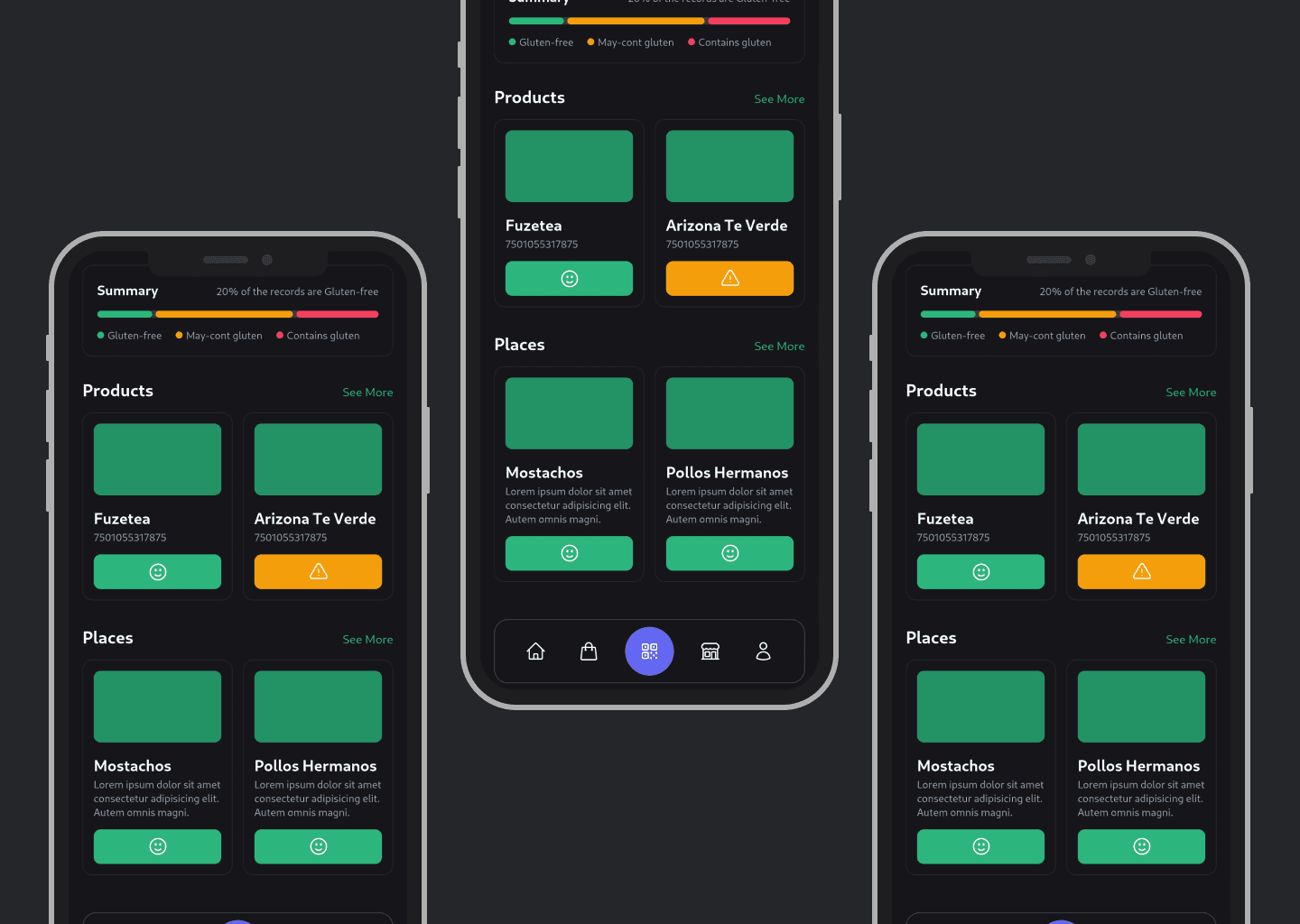Open Arizona Te Verde image in left phone

point(318,459)
